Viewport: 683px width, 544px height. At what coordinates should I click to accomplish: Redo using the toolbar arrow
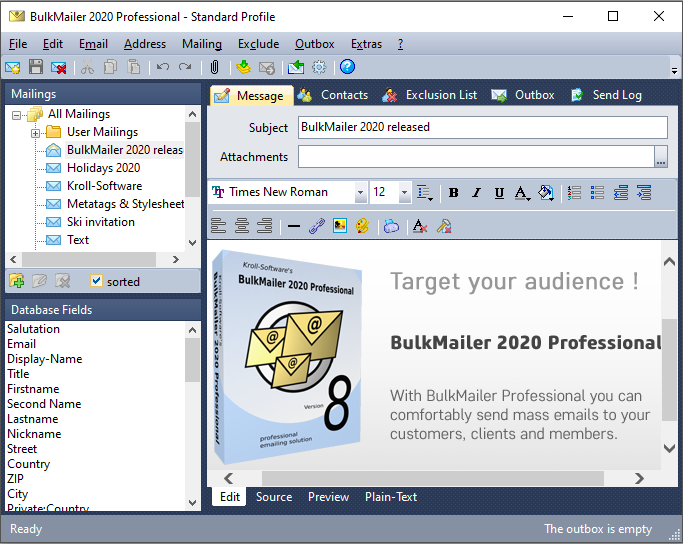[185, 67]
